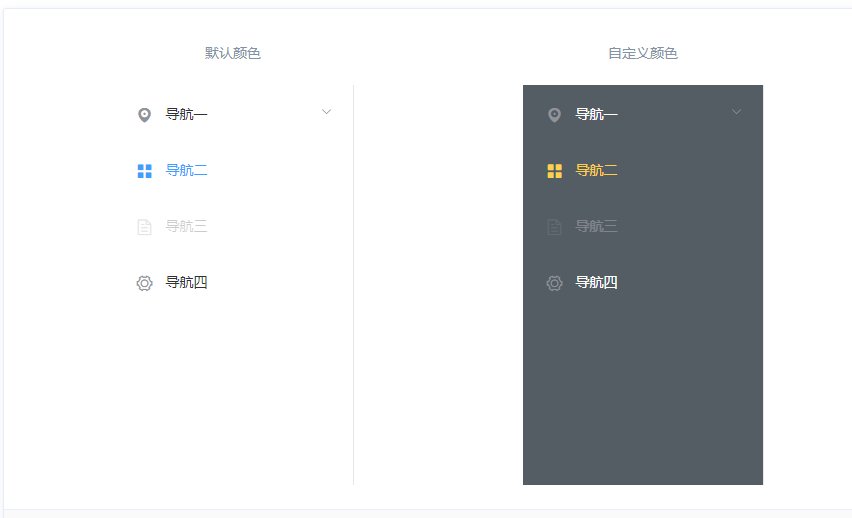852x518 pixels.
Task: Click the 默认颜色 heading
Action: coord(233,53)
